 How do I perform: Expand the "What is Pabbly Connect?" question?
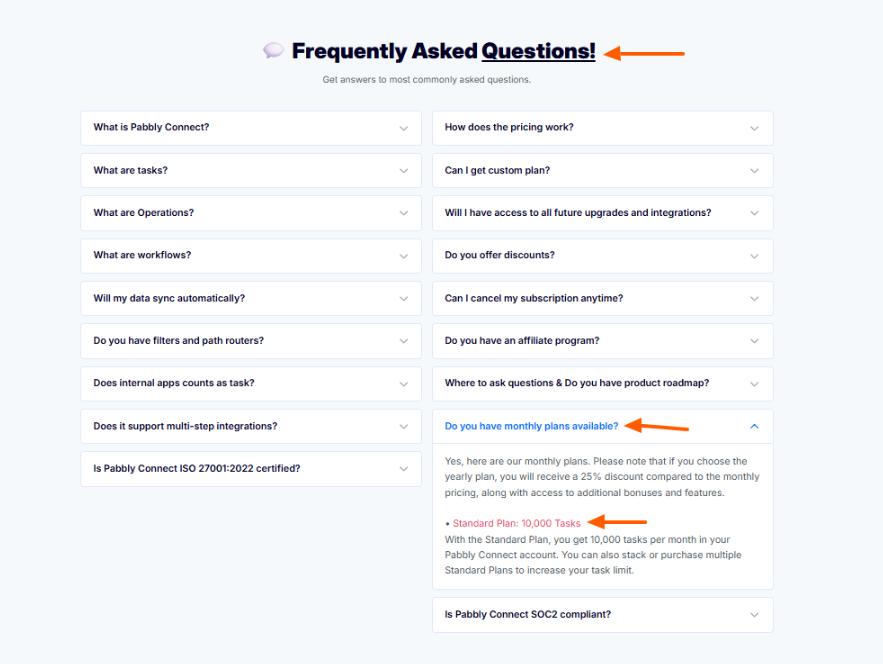click(251, 128)
